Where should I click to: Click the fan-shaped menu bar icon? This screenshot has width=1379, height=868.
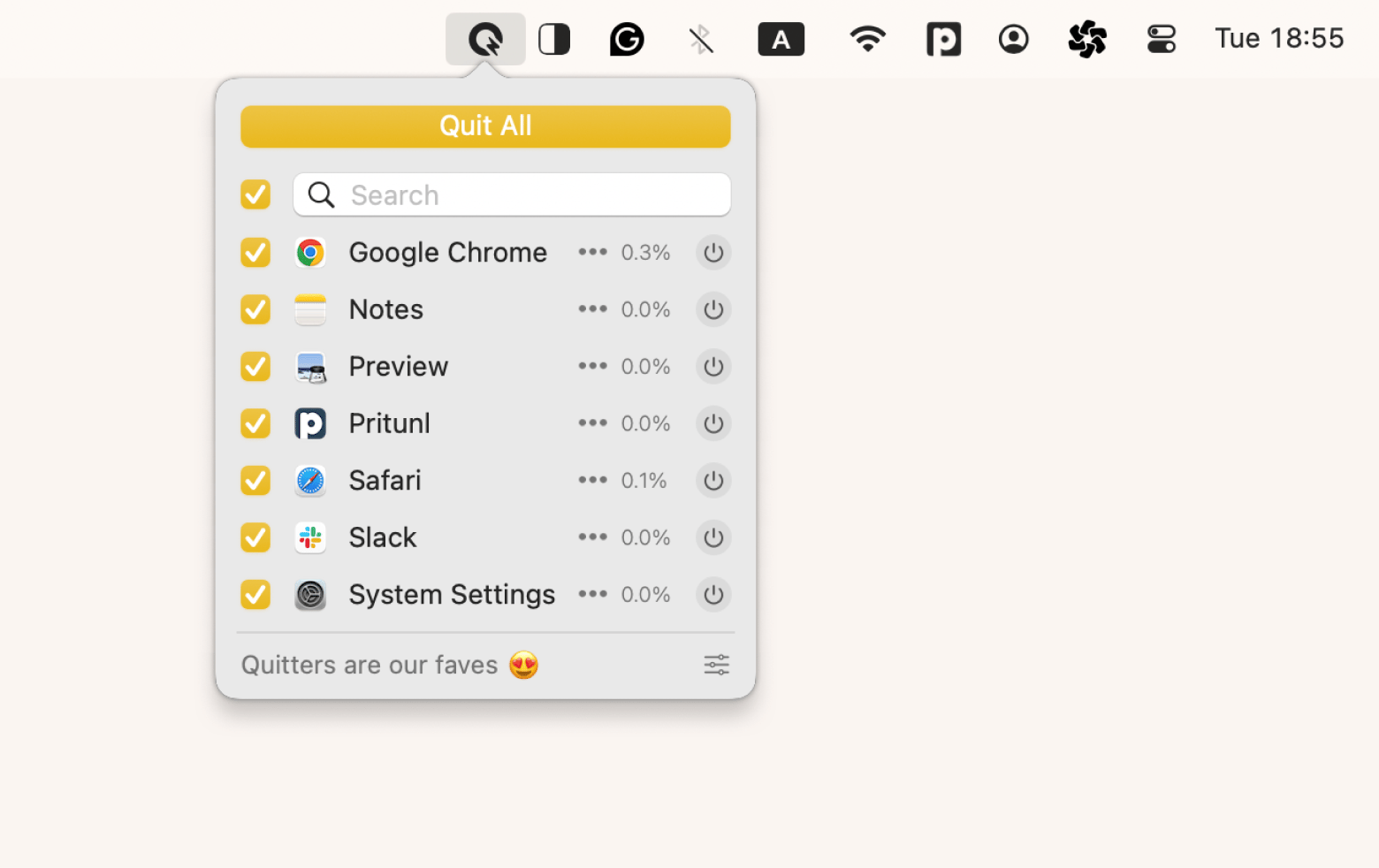point(1087,39)
